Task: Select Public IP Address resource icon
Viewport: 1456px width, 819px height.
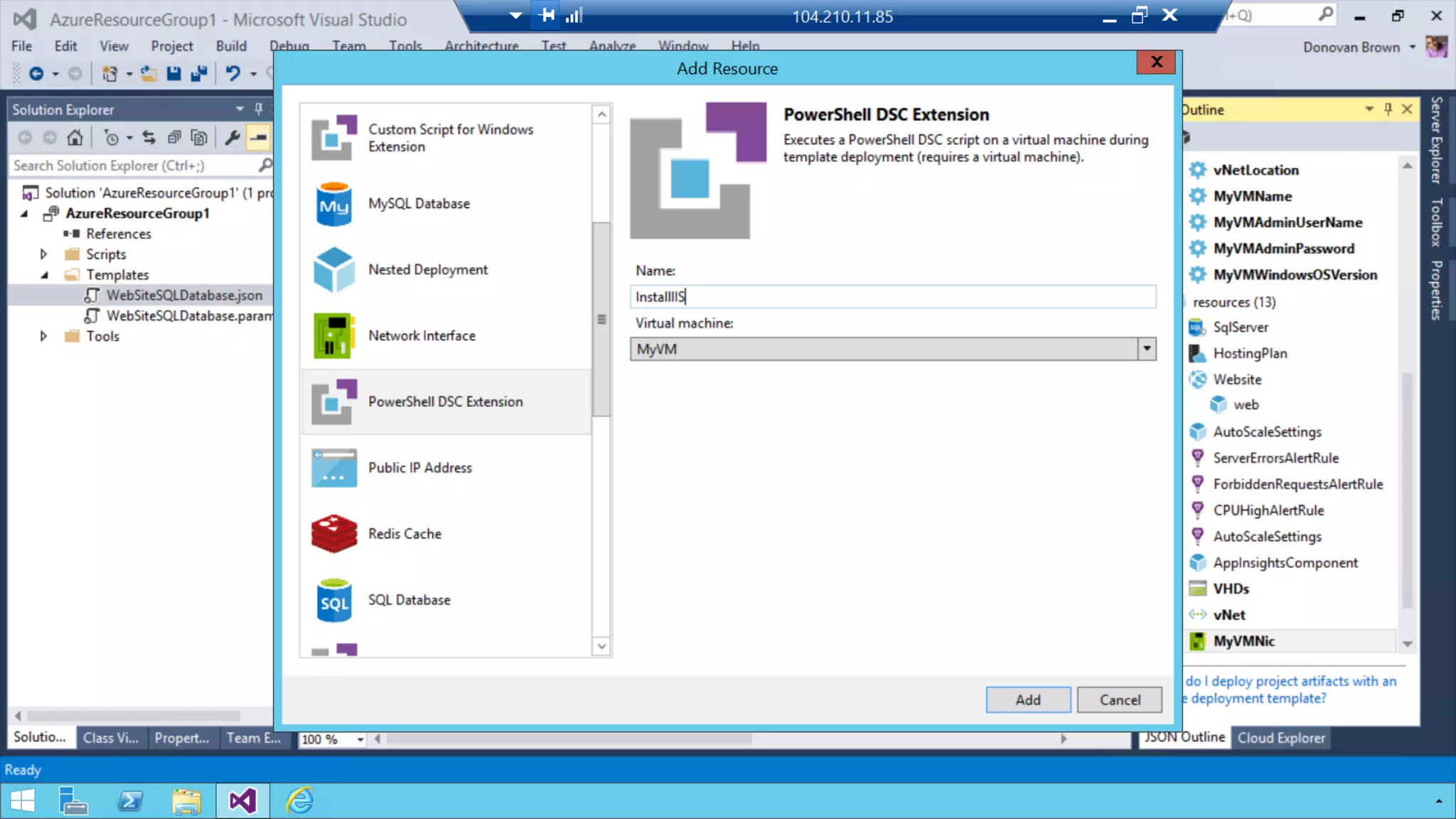Action: click(x=333, y=468)
